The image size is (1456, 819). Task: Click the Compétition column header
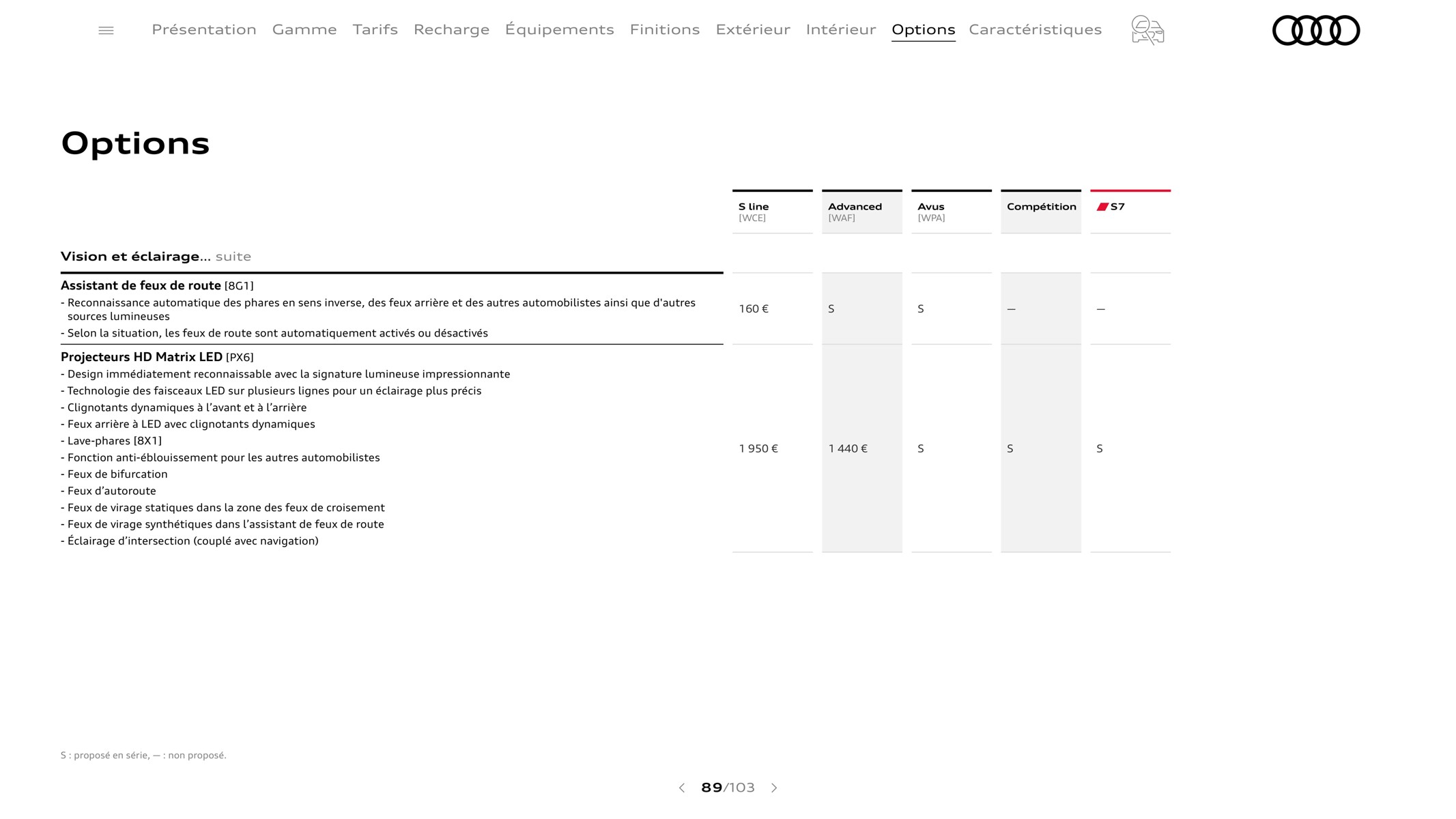[1040, 212]
